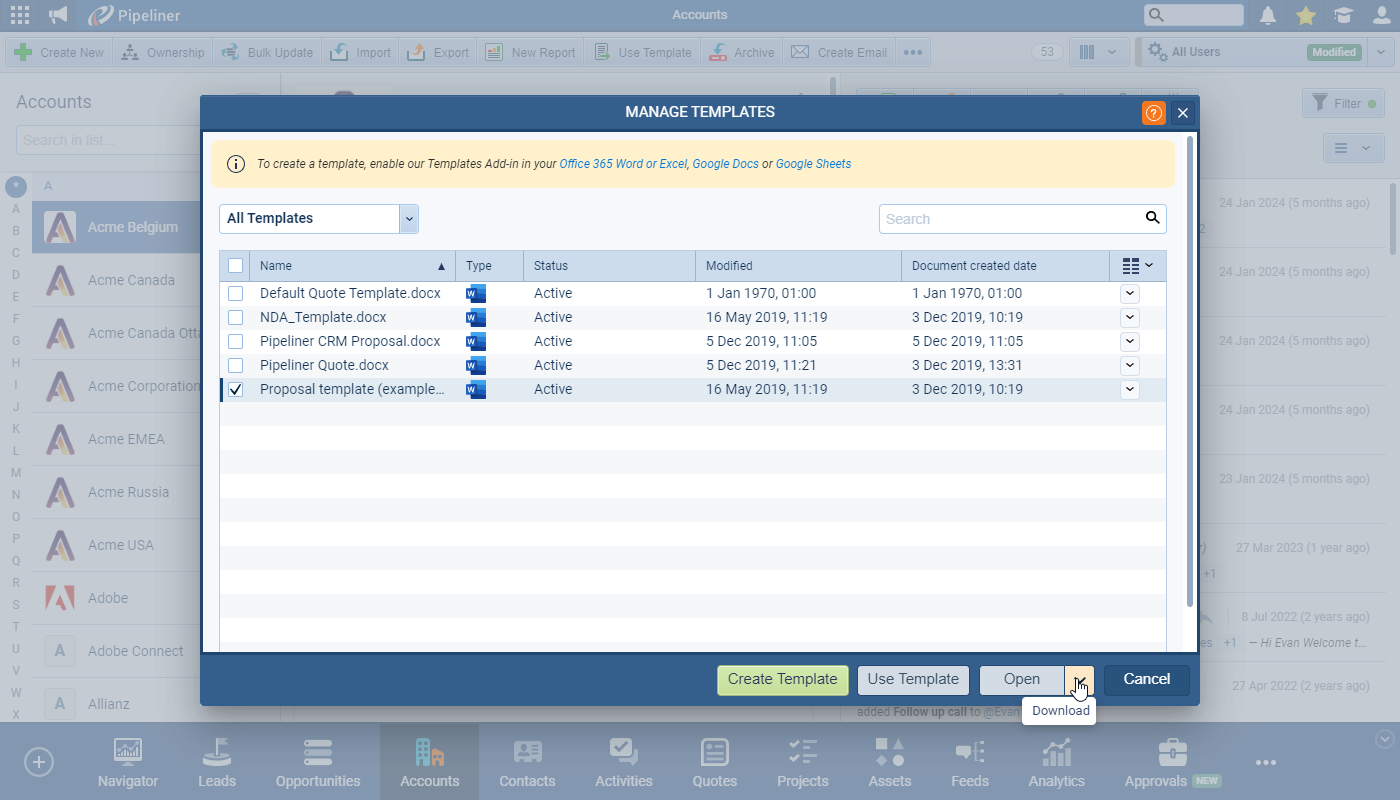Screen dimensions: 1400x800
Task: Open the Google Docs link
Action: coord(725,164)
